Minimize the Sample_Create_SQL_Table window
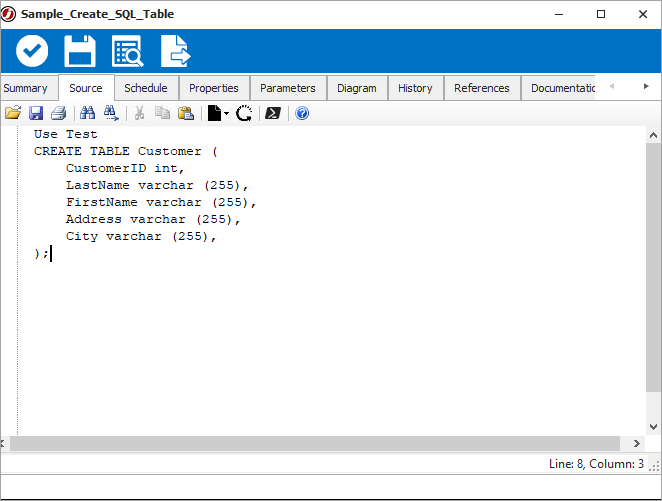662x501 pixels. point(559,14)
